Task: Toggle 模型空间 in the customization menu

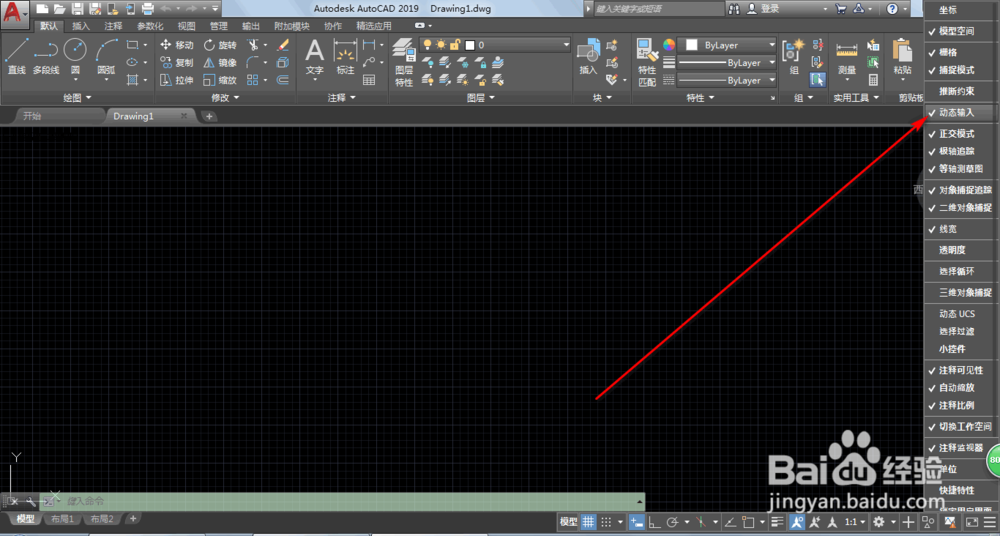Action: (x=959, y=31)
